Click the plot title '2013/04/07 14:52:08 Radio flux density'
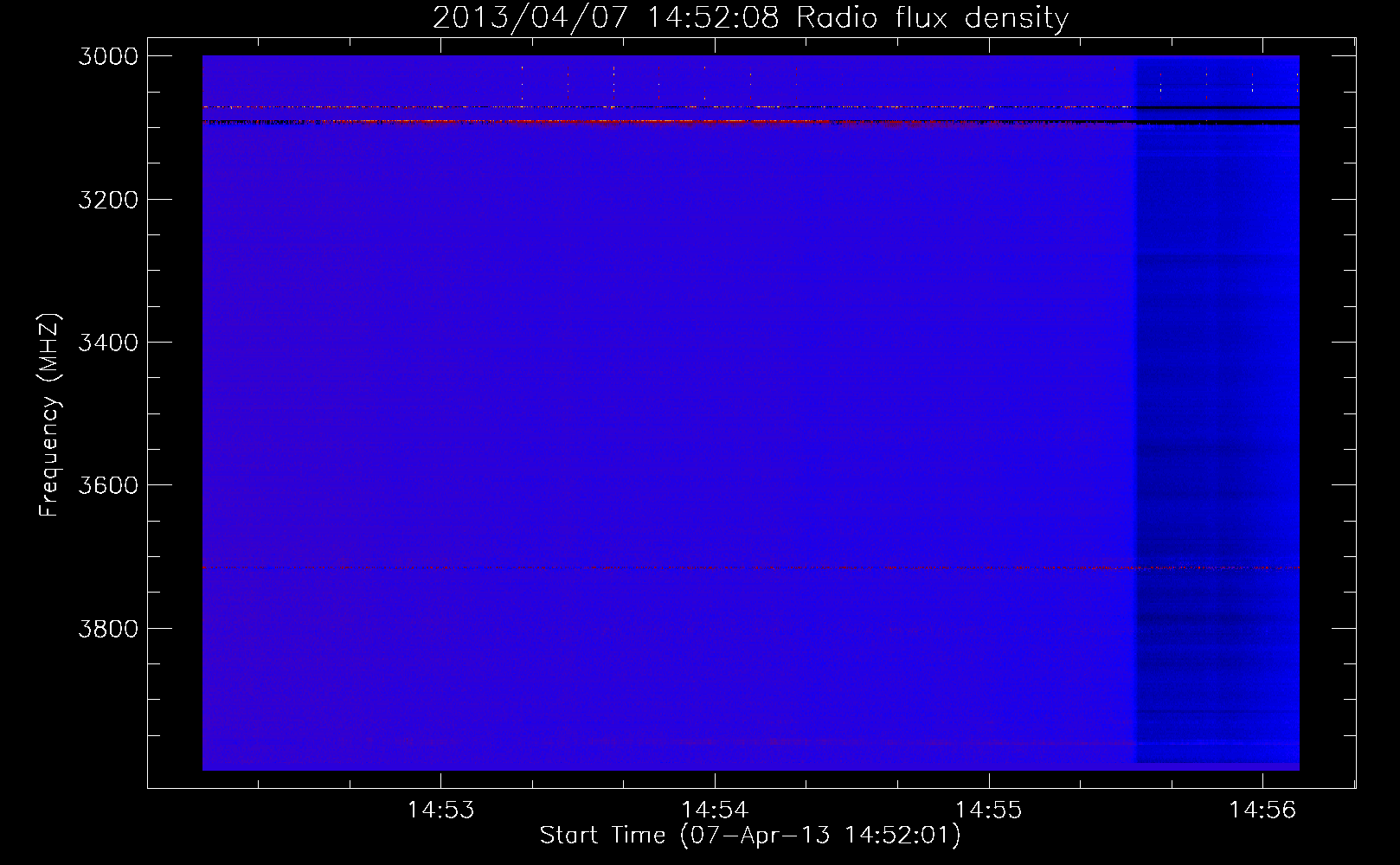This screenshot has width=1400, height=865. (x=750, y=18)
